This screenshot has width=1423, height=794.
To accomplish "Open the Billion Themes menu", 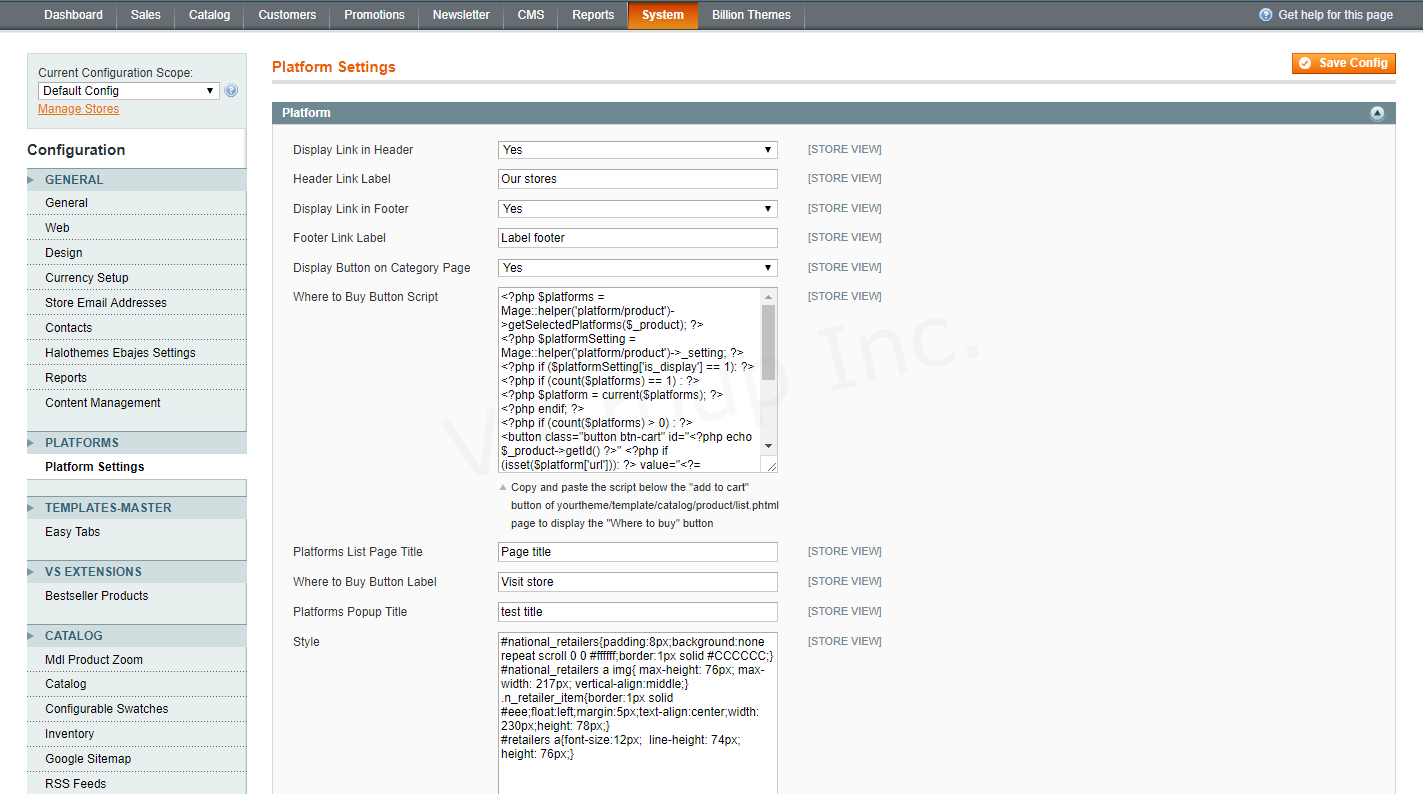I will click(x=750, y=15).
